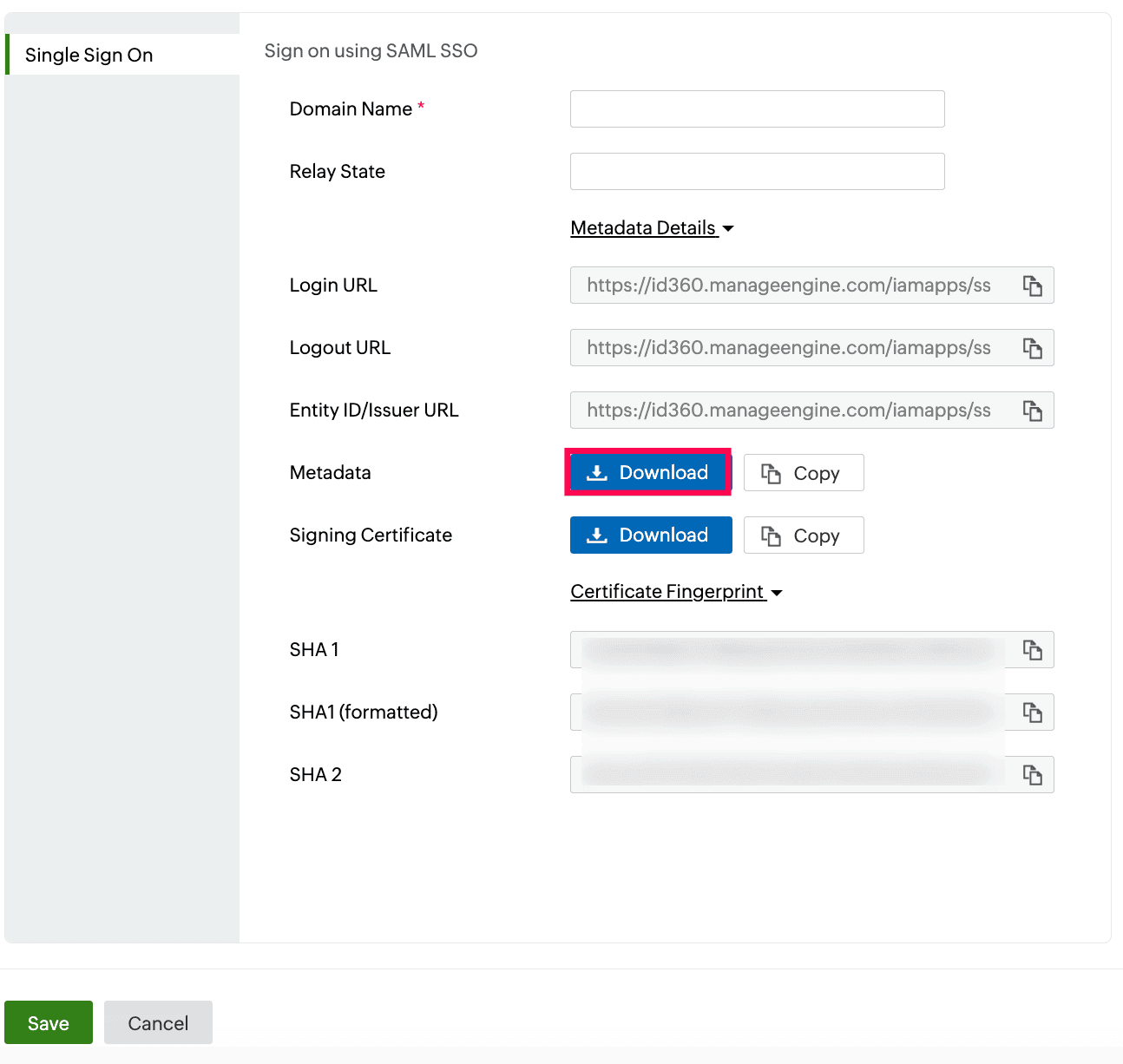This screenshot has height=1064, width=1123.
Task: Copy the SHA1 (formatted) fingerprint value
Action: pyautogui.click(x=1033, y=712)
